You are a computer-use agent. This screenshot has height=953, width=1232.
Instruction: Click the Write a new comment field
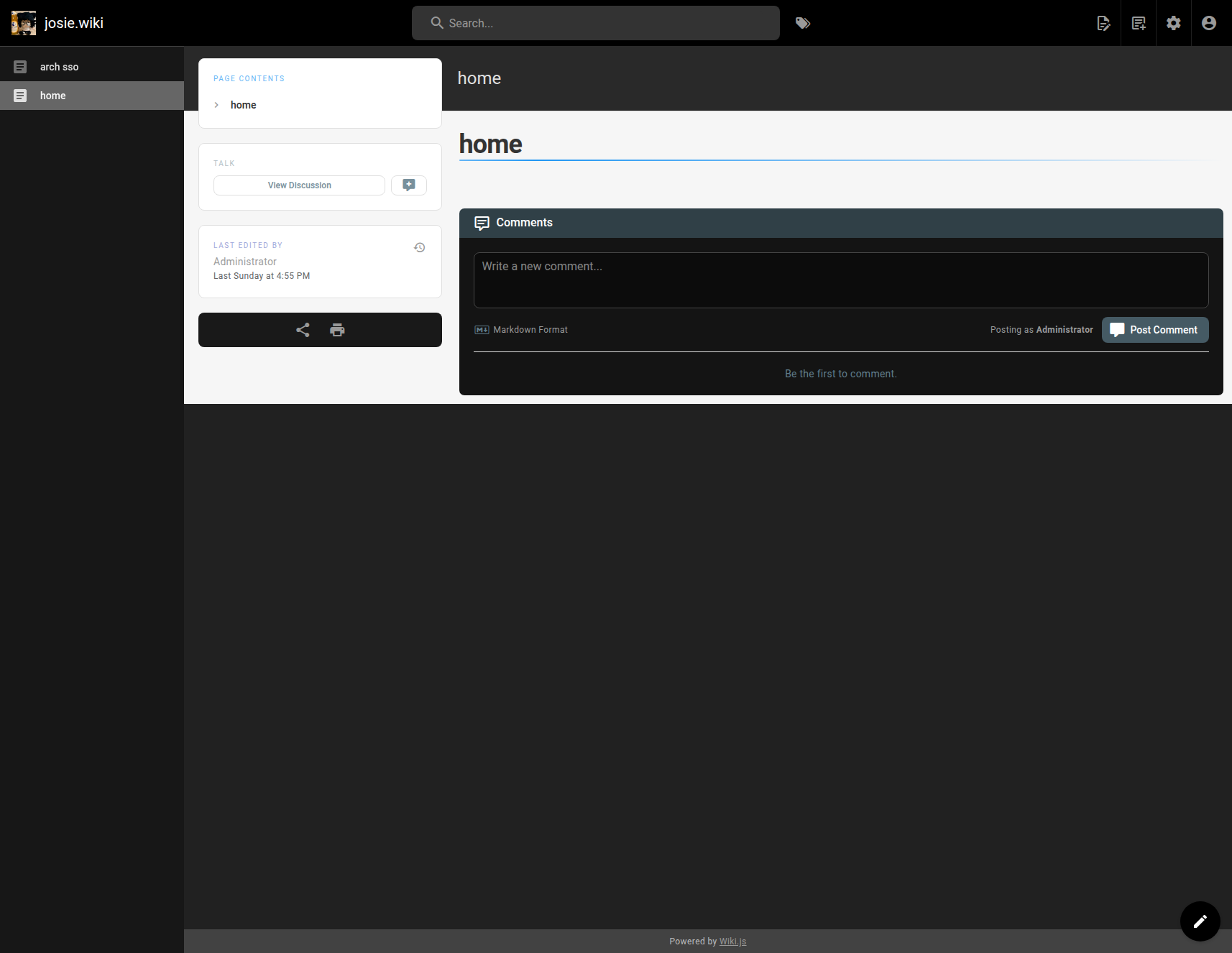(840, 280)
